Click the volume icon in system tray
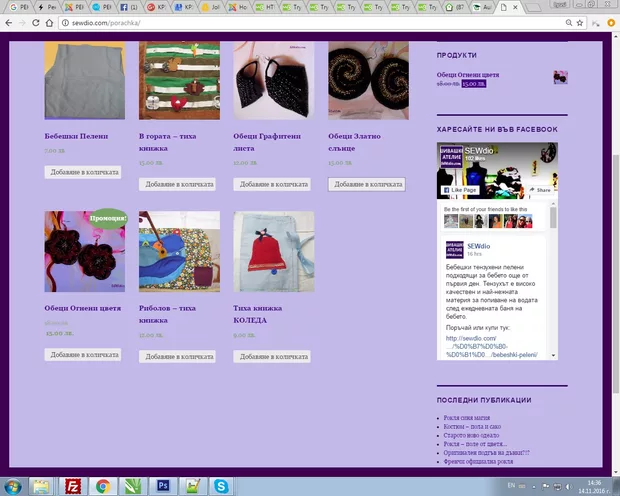The height and width of the screenshot is (496, 620). click(x=569, y=486)
